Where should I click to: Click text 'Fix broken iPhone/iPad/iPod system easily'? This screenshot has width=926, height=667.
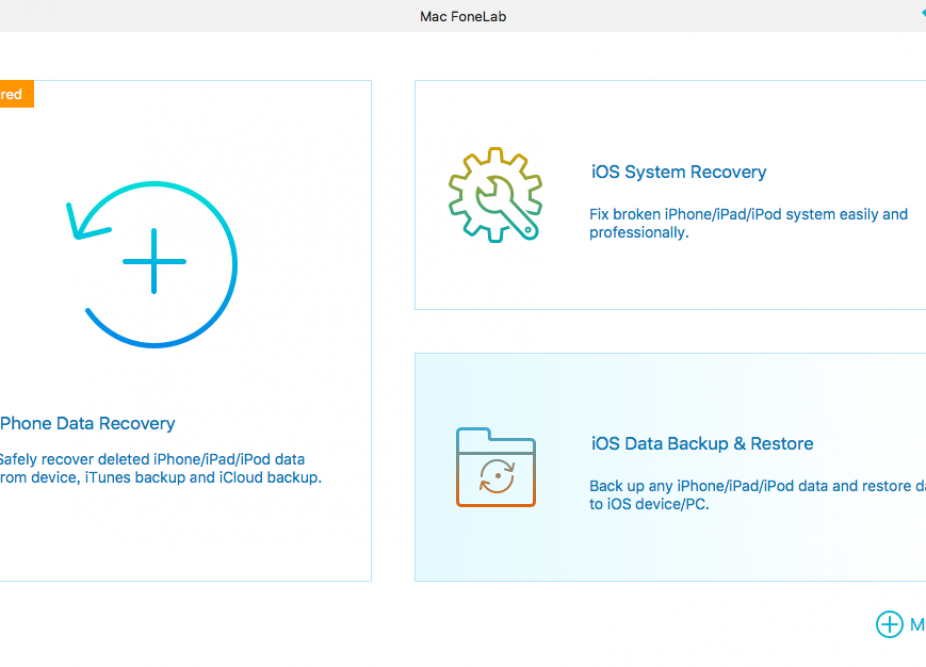pos(732,214)
